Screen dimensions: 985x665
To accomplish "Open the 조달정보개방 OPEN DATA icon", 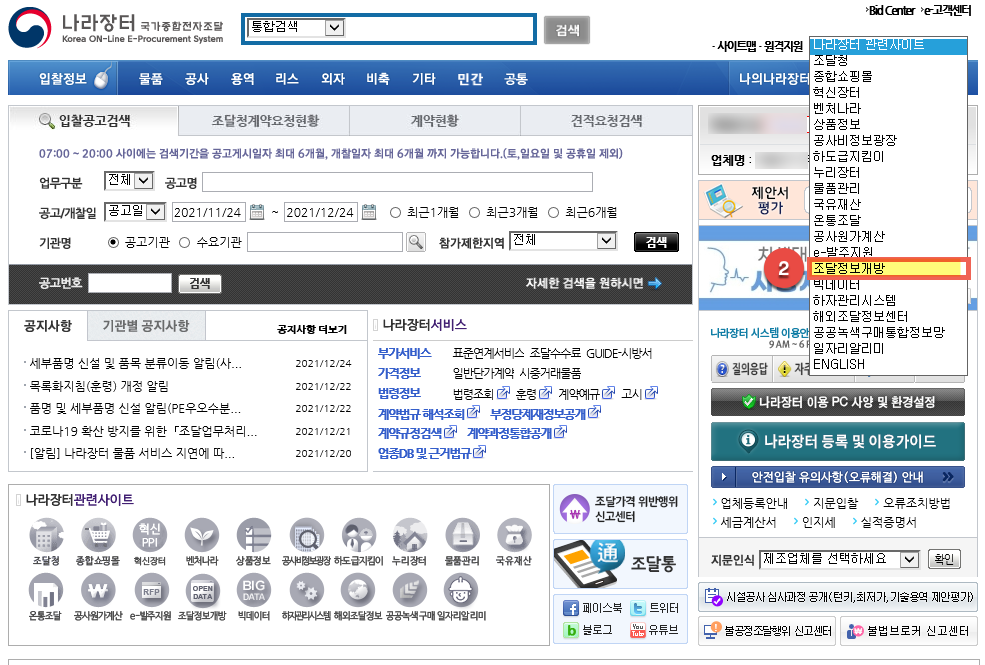I will [x=202, y=590].
